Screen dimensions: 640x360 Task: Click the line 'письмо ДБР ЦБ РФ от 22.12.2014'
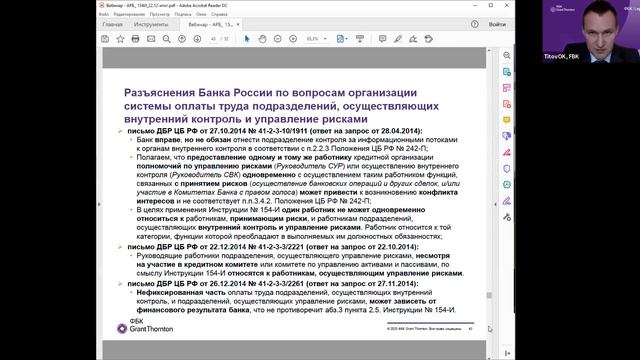[x=273, y=247]
